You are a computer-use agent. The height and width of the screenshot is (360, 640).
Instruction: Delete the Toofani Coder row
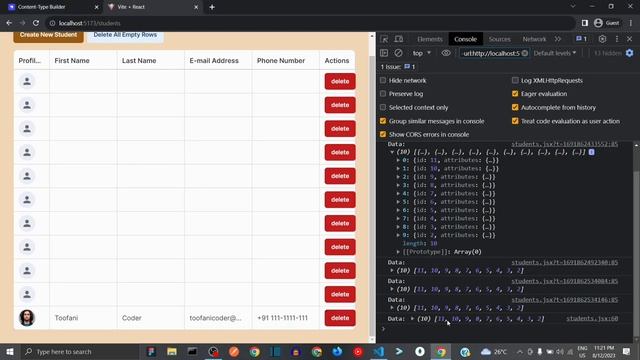point(340,318)
